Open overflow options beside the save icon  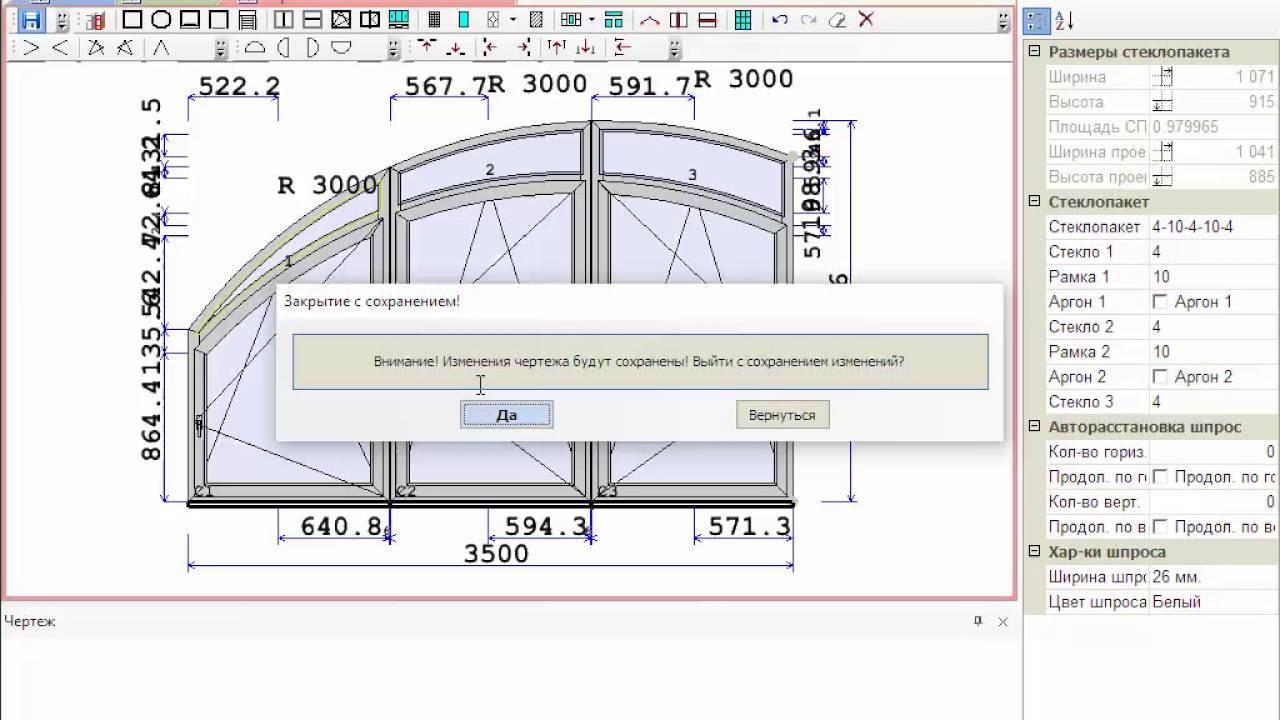62,20
